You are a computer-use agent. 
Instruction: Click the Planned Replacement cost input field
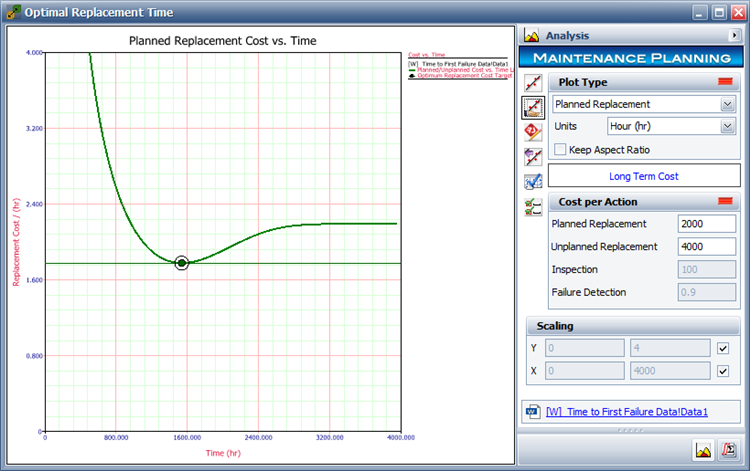[706, 224]
